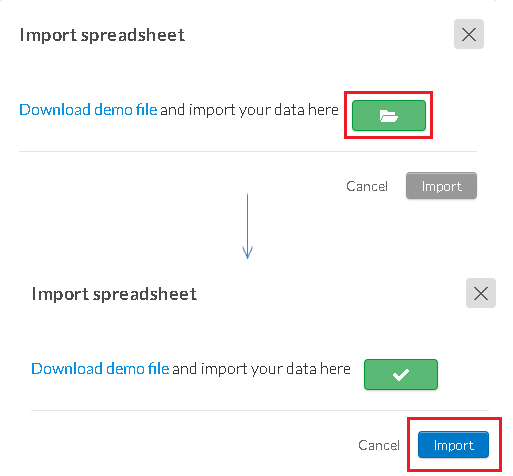Viewport: 513px width, 476px height.
Task: Close the upper Import spreadsheet dialog
Action: point(469,34)
